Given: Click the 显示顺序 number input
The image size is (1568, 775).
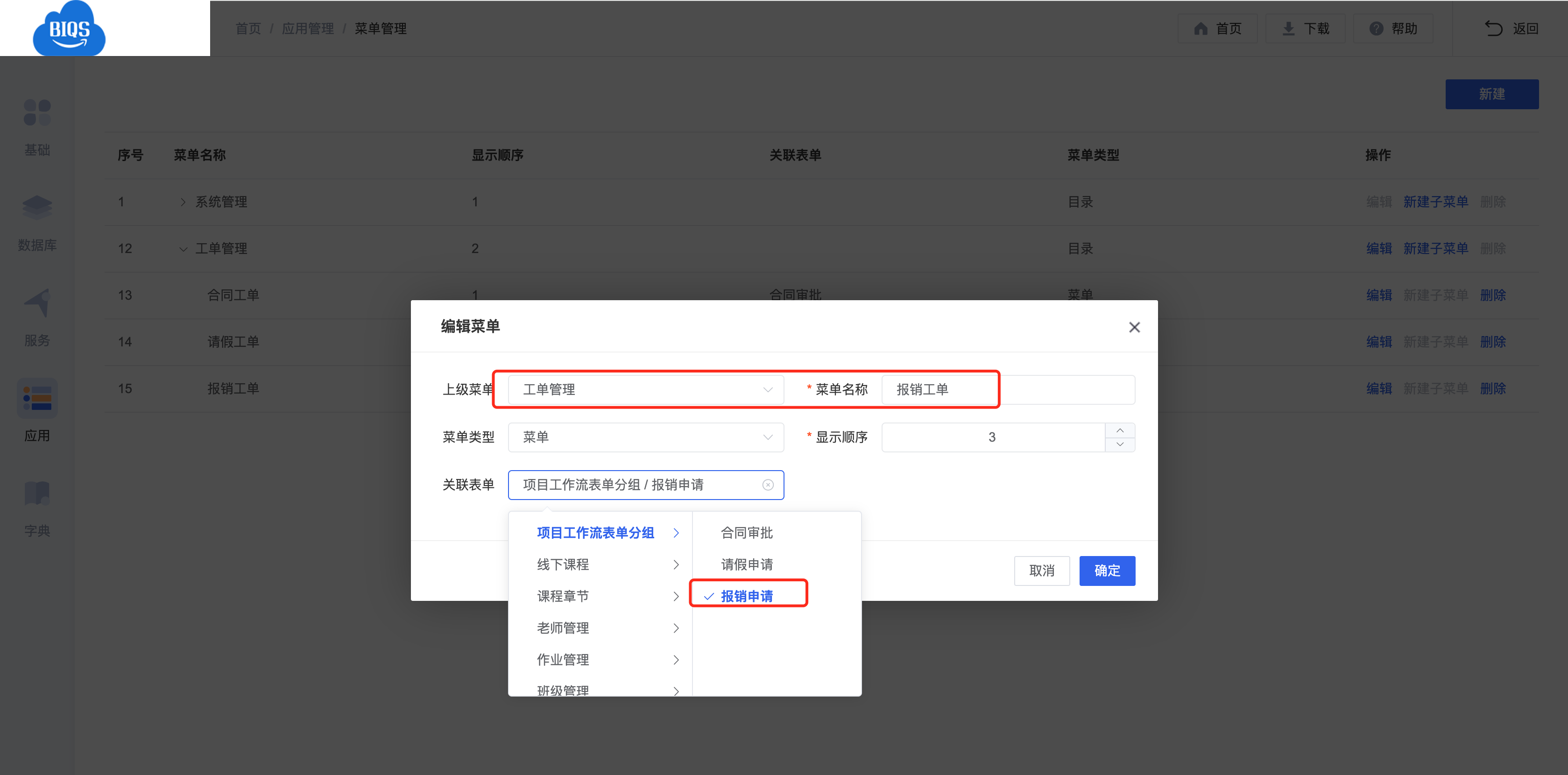Looking at the screenshot, I should (992, 437).
